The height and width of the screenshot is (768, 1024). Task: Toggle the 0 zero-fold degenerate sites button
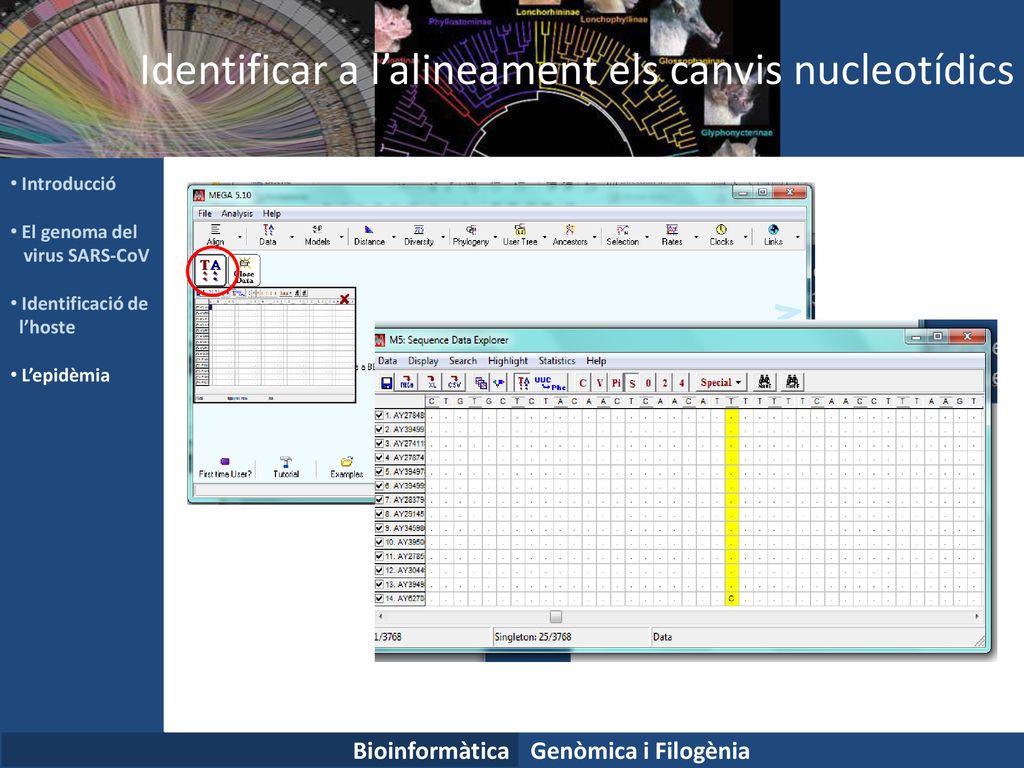648,383
